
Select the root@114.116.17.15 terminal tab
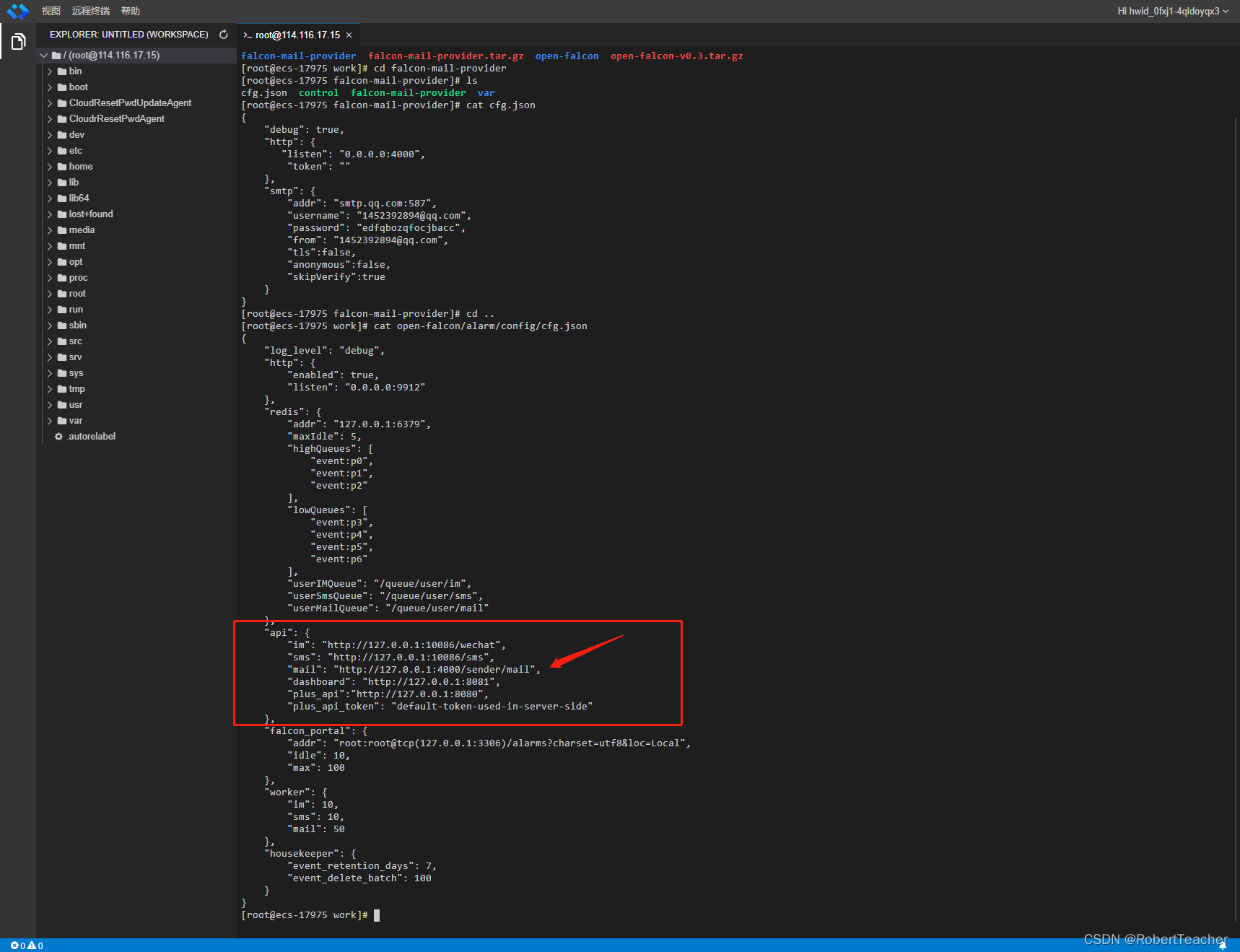point(297,35)
